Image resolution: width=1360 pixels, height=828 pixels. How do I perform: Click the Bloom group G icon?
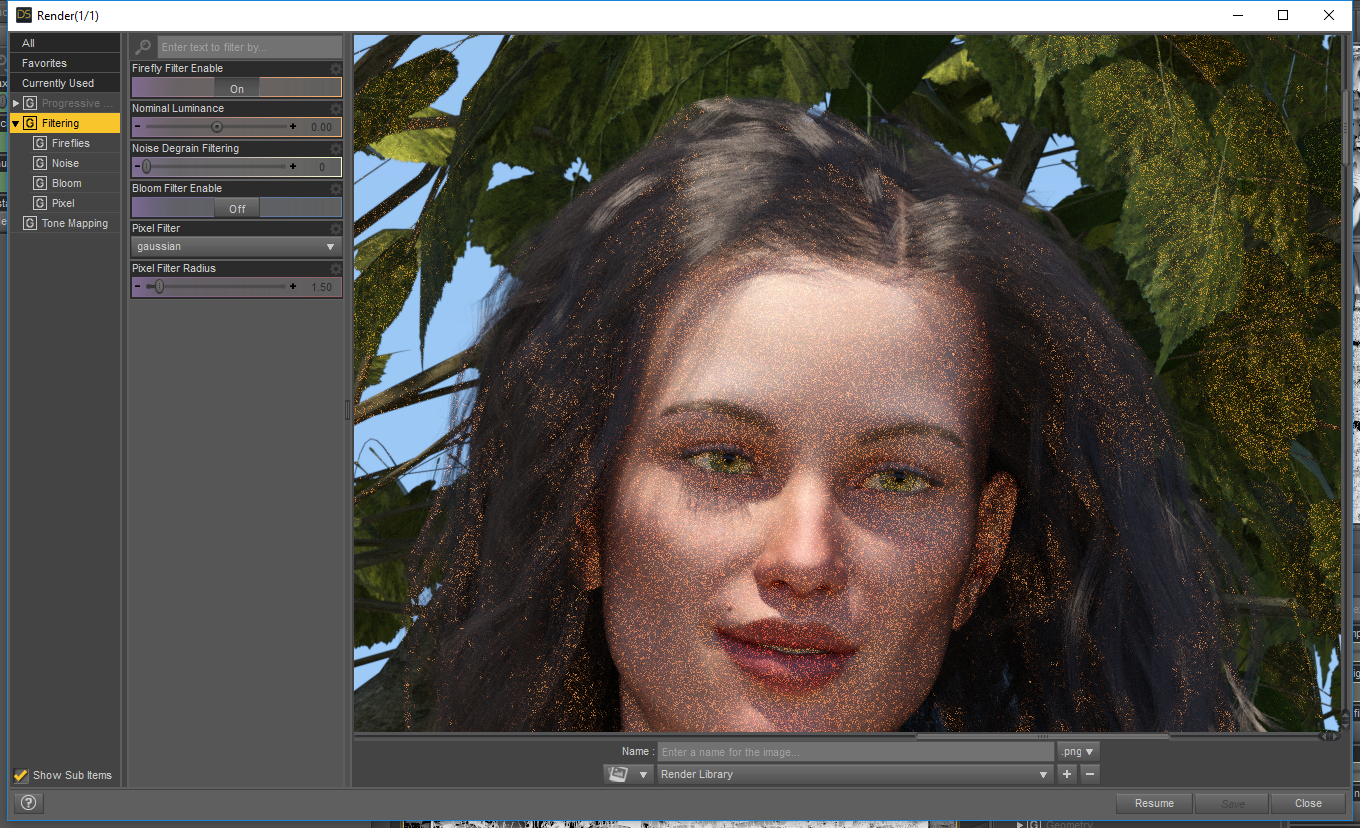tap(40, 183)
